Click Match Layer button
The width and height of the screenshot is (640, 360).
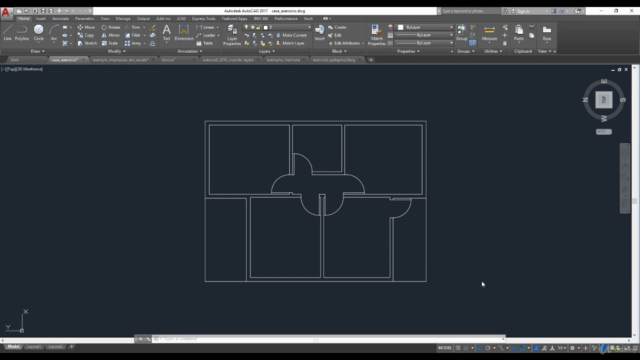(290, 43)
